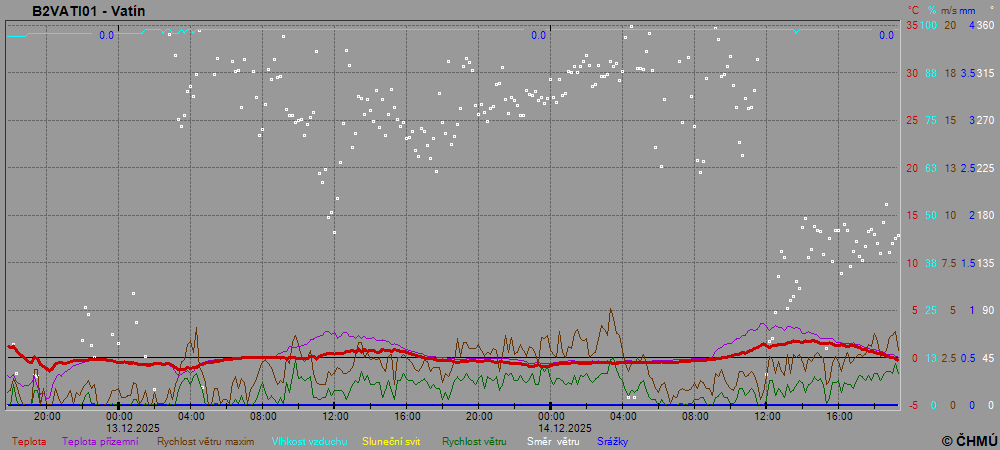Click the last 16:00 time axis label

[839, 416]
